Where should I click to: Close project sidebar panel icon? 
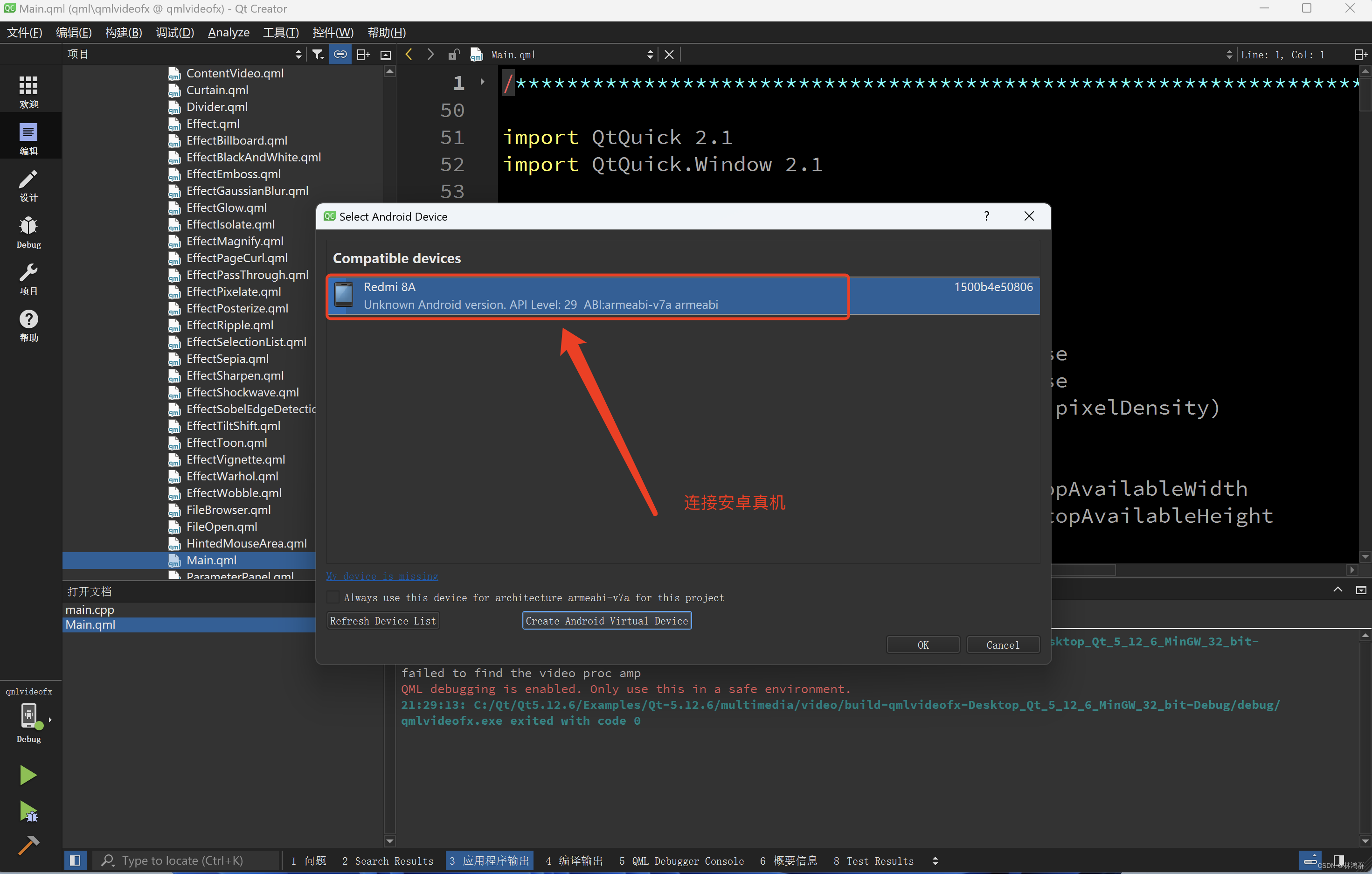pyautogui.click(x=386, y=55)
